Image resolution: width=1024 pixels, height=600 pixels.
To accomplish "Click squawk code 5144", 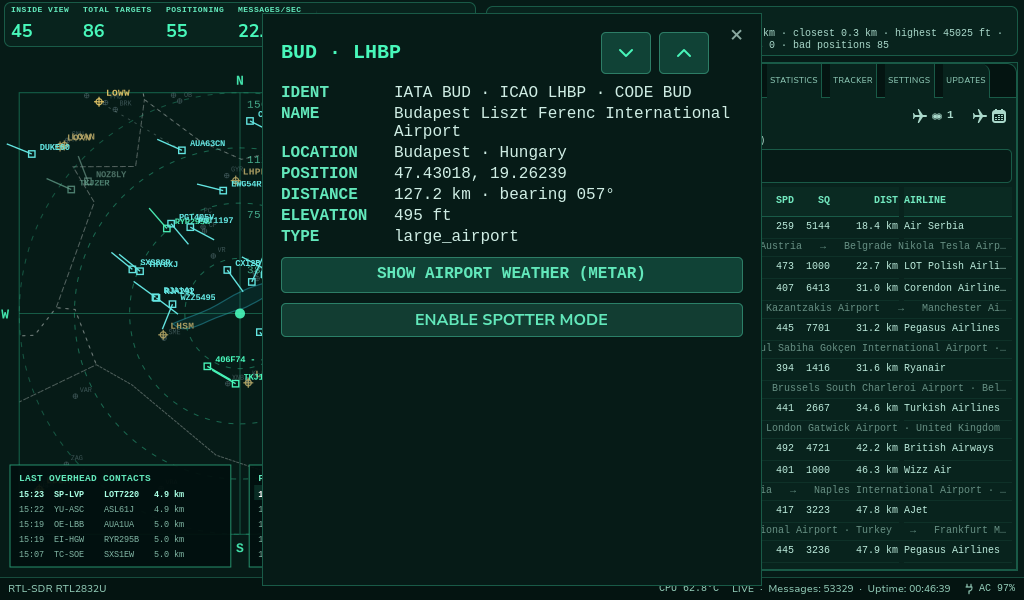I will [818, 226].
